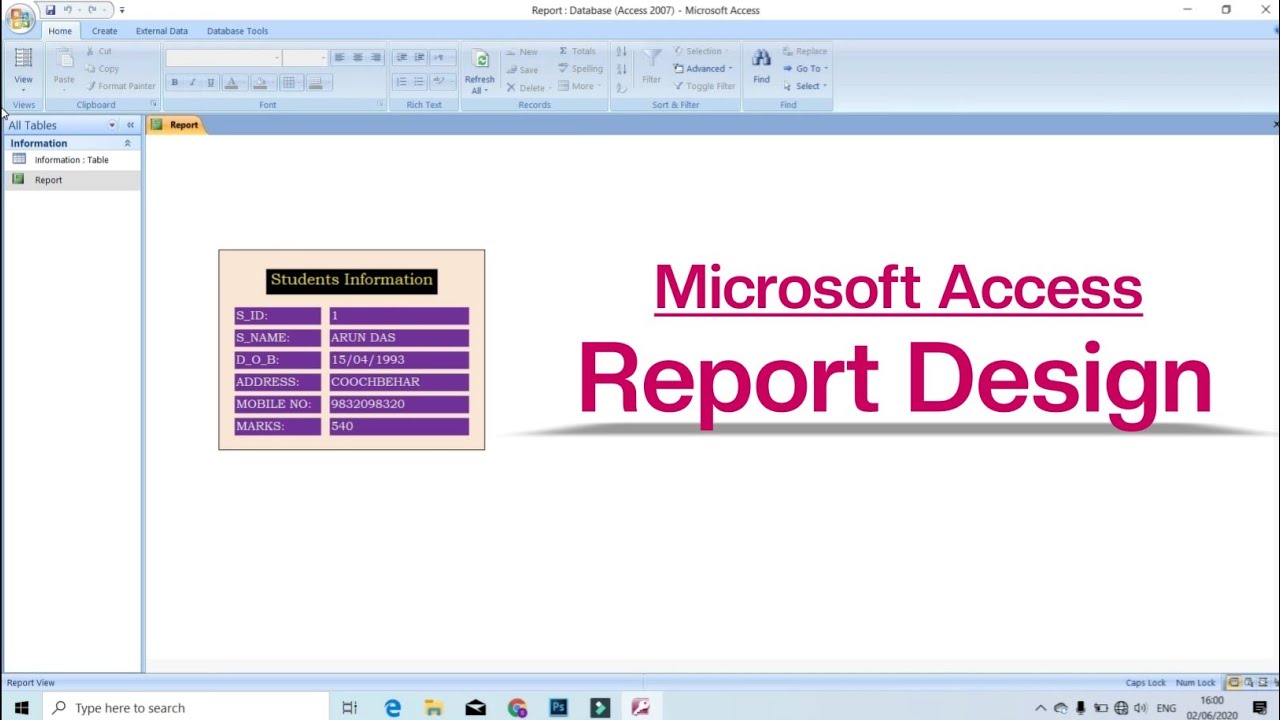
Task: Click the Sort Descending icon
Action: [x=622, y=69]
